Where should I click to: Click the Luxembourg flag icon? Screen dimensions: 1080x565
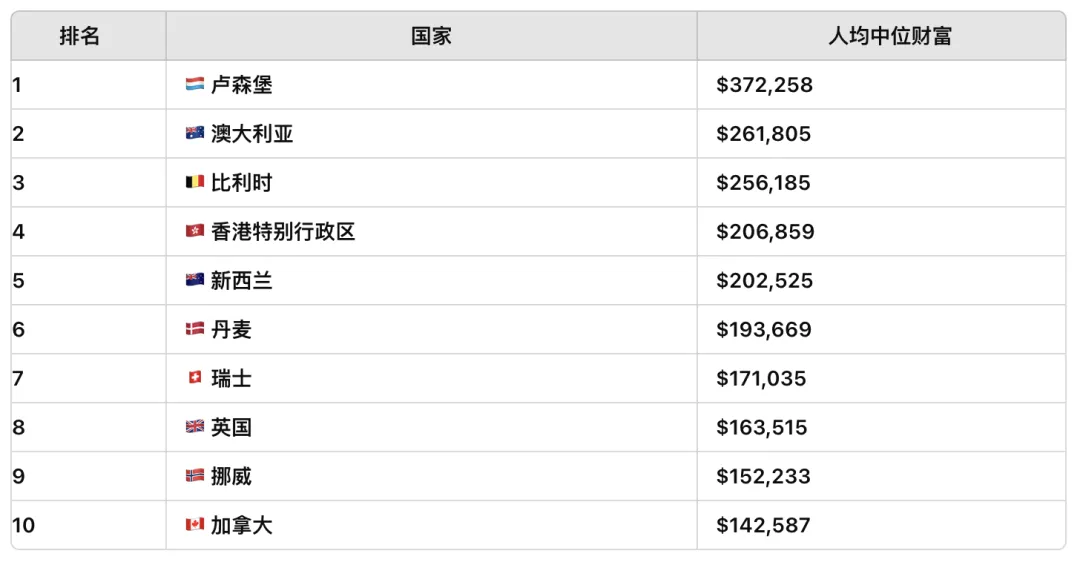click(x=195, y=84)
